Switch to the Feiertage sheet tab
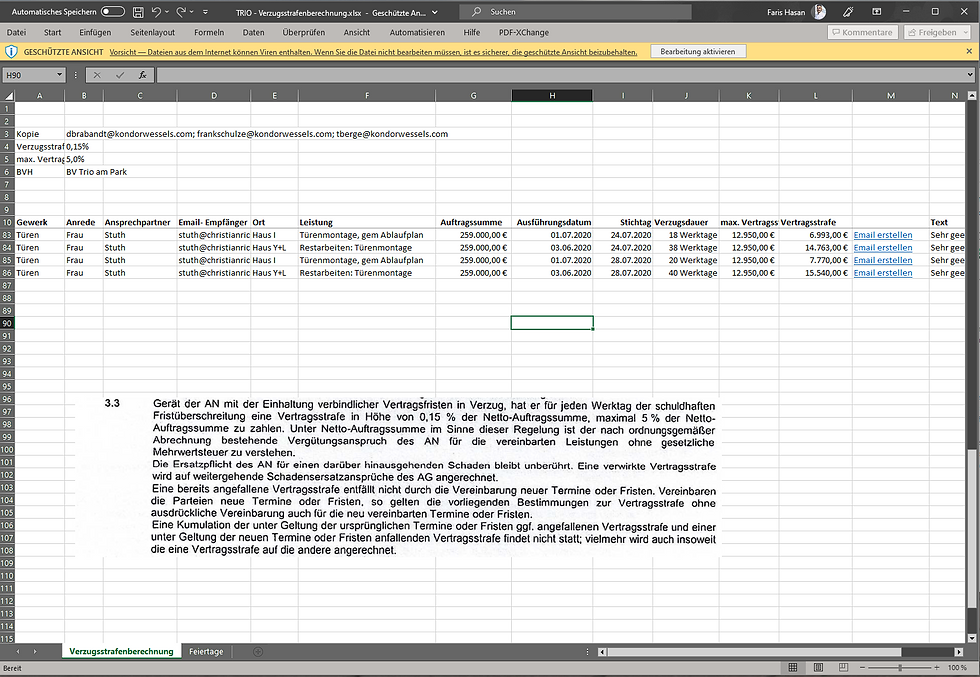 tap(206, 651)
